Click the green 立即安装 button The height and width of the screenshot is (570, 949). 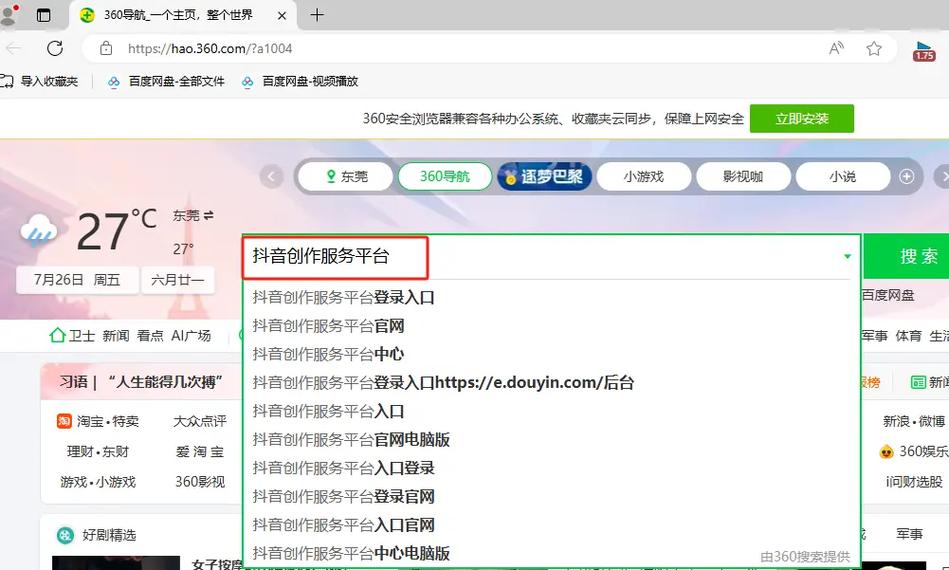(801, 119)
